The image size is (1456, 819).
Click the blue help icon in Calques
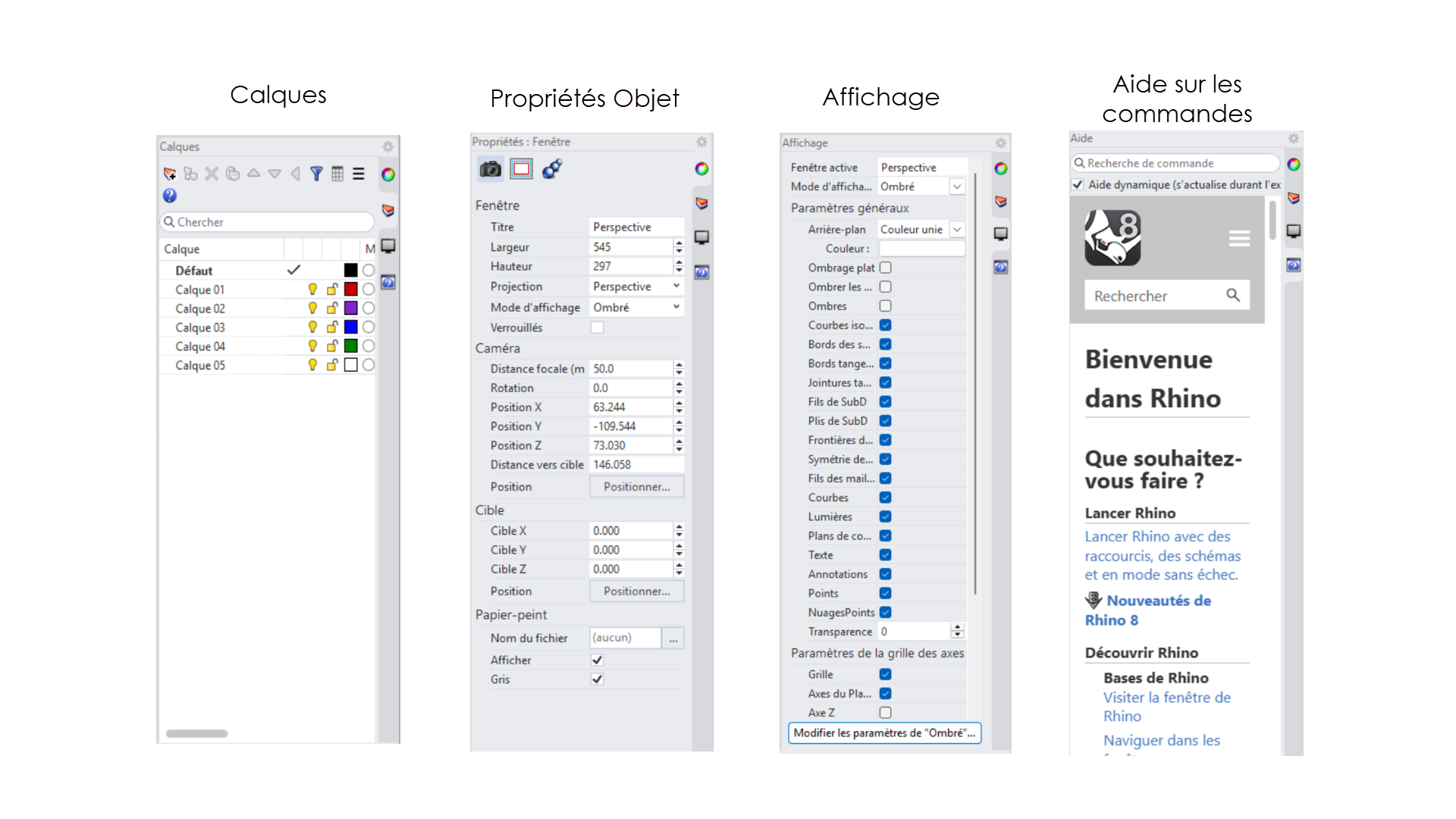(170, 196)
